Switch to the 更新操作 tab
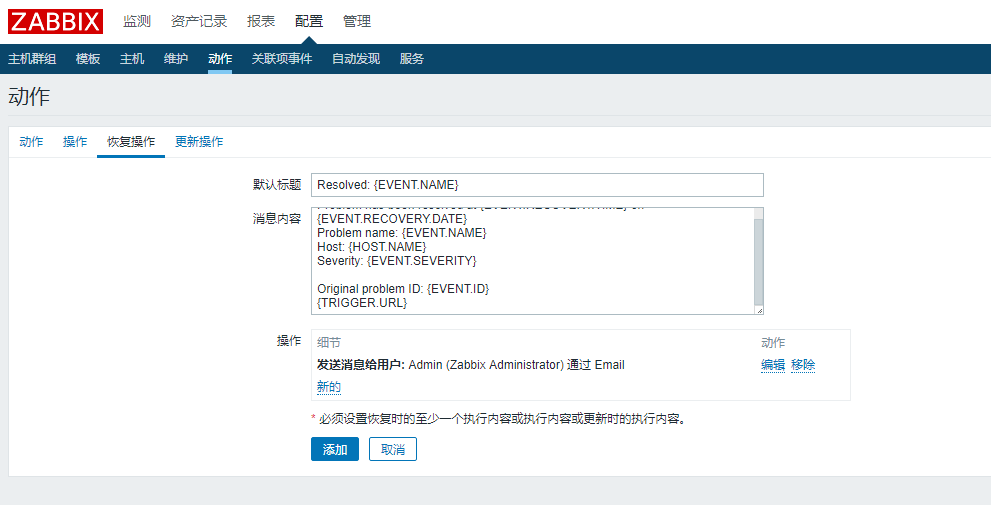Viewport: 991px width, 505px height. (x=199, y=142)
